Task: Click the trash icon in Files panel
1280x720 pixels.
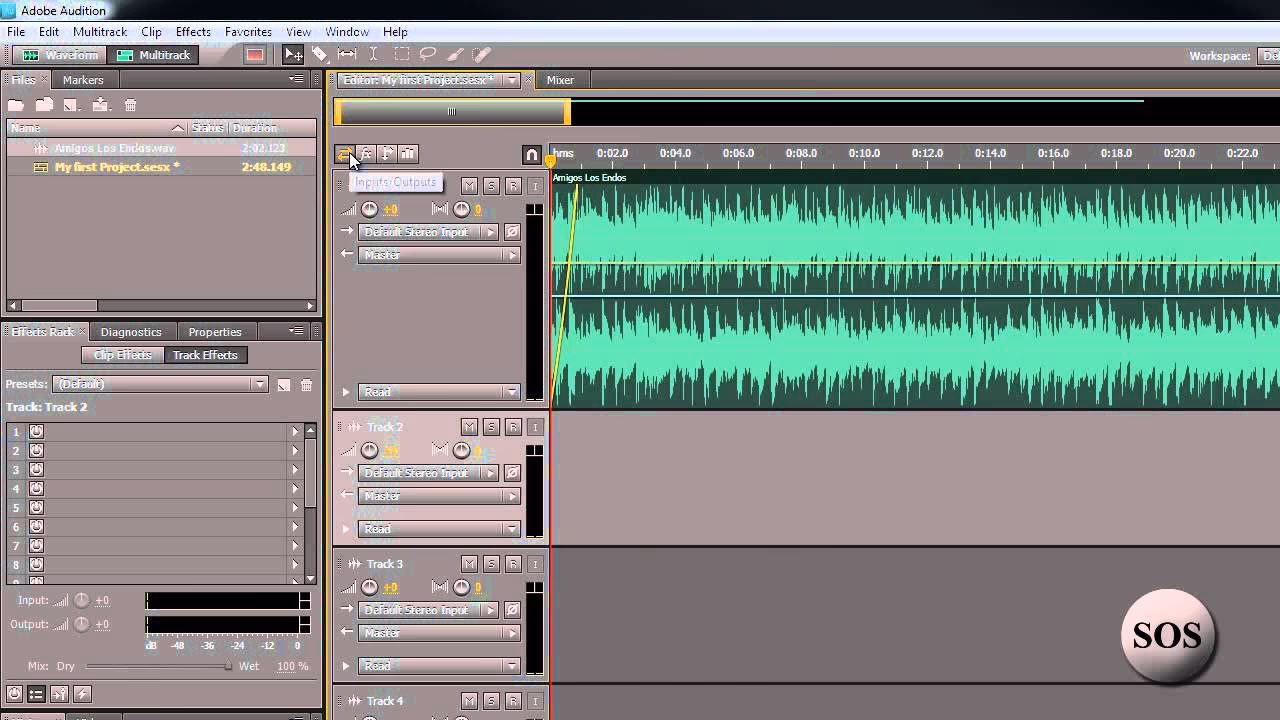Action: (x=130, y=105)
